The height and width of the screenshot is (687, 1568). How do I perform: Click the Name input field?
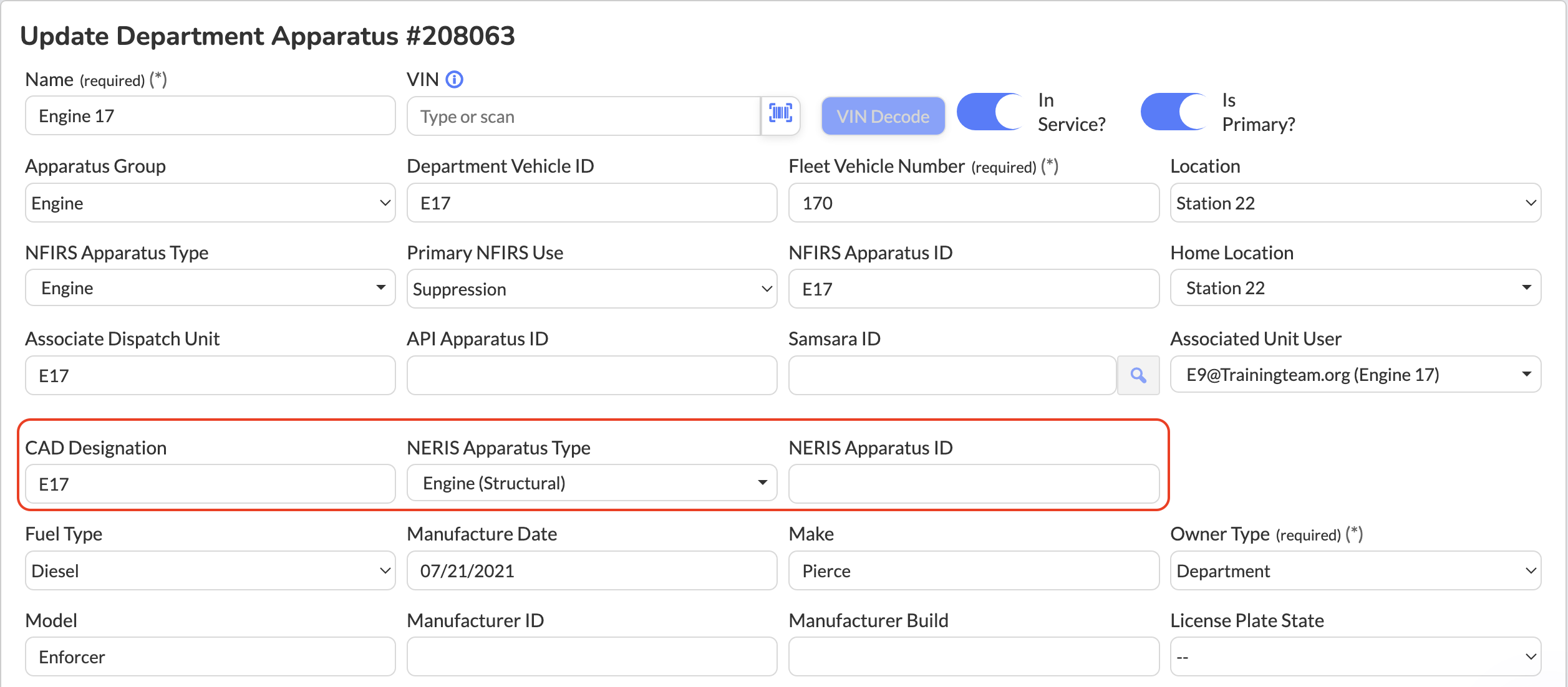click(210, 116)
